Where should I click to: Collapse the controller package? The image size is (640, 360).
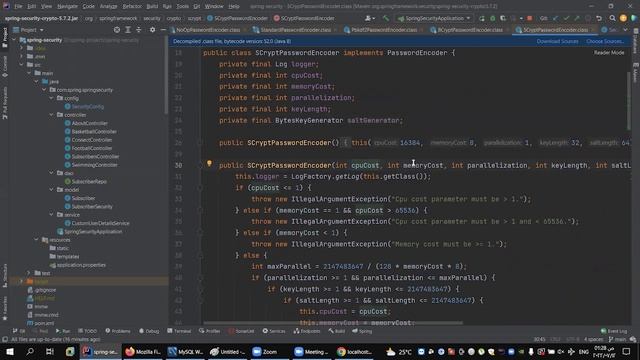pyautogui.click(x=51, y=115)
